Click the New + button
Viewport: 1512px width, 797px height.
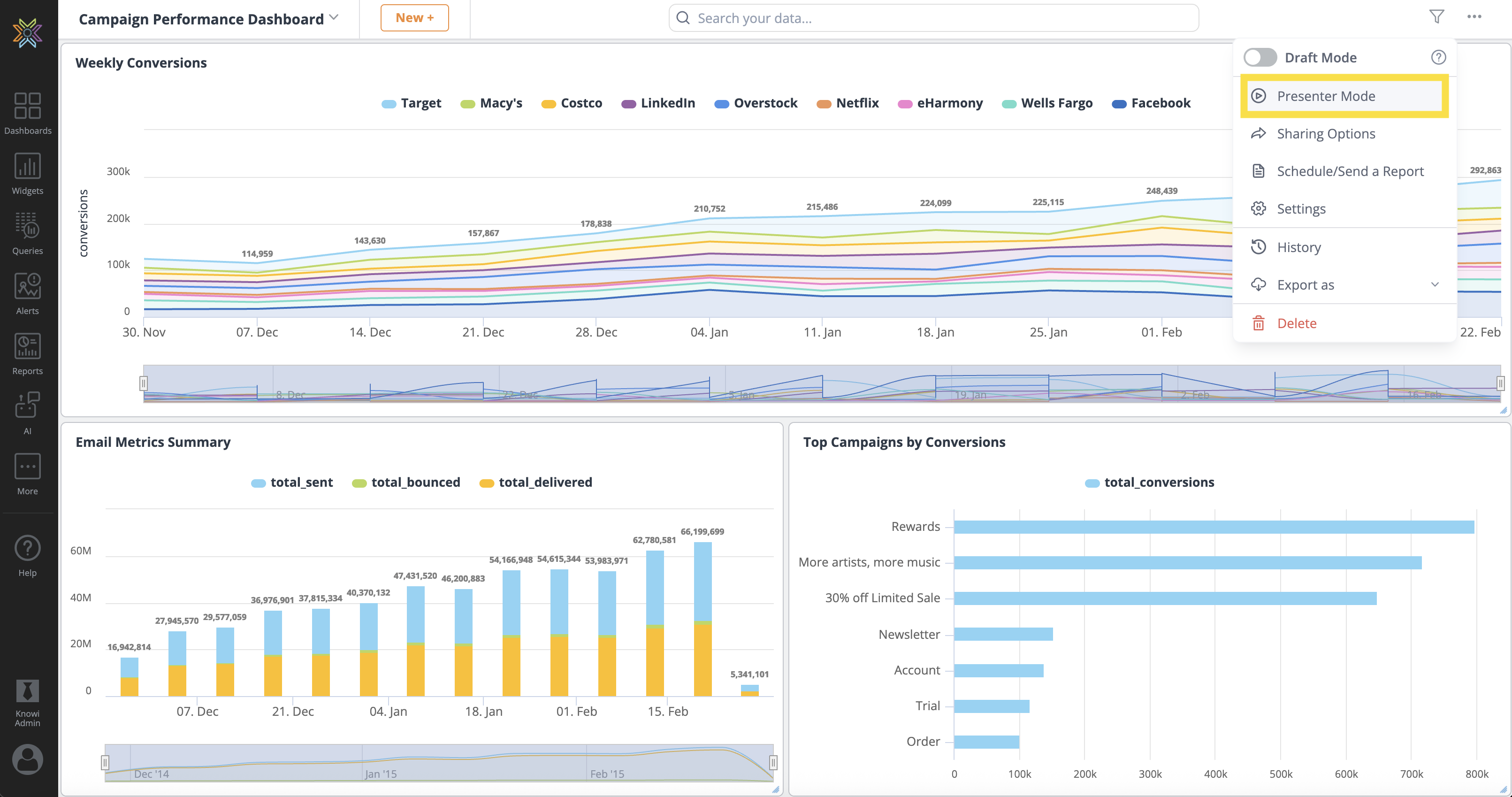pos(414,18)
